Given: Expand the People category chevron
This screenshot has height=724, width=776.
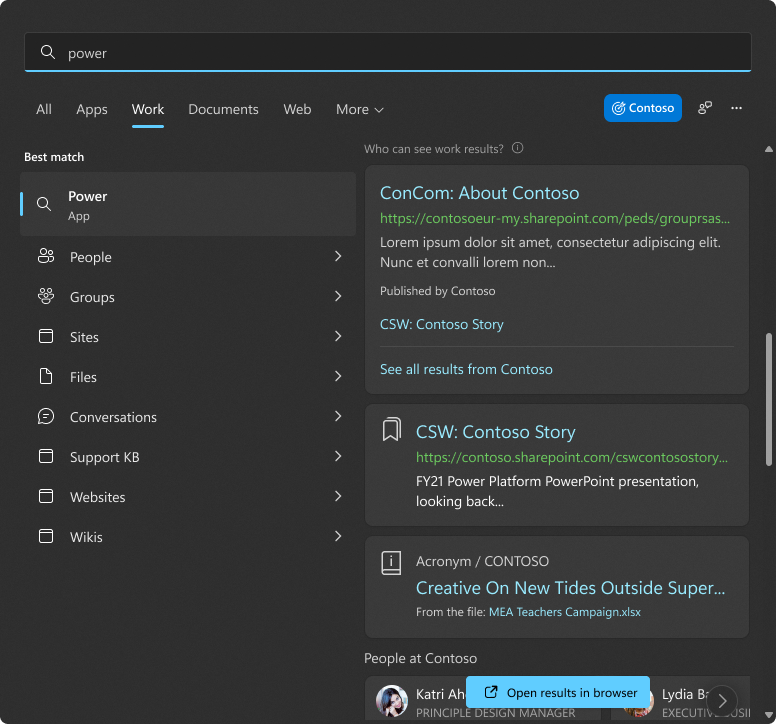Looking at the screenshot, I should [338, 256].
